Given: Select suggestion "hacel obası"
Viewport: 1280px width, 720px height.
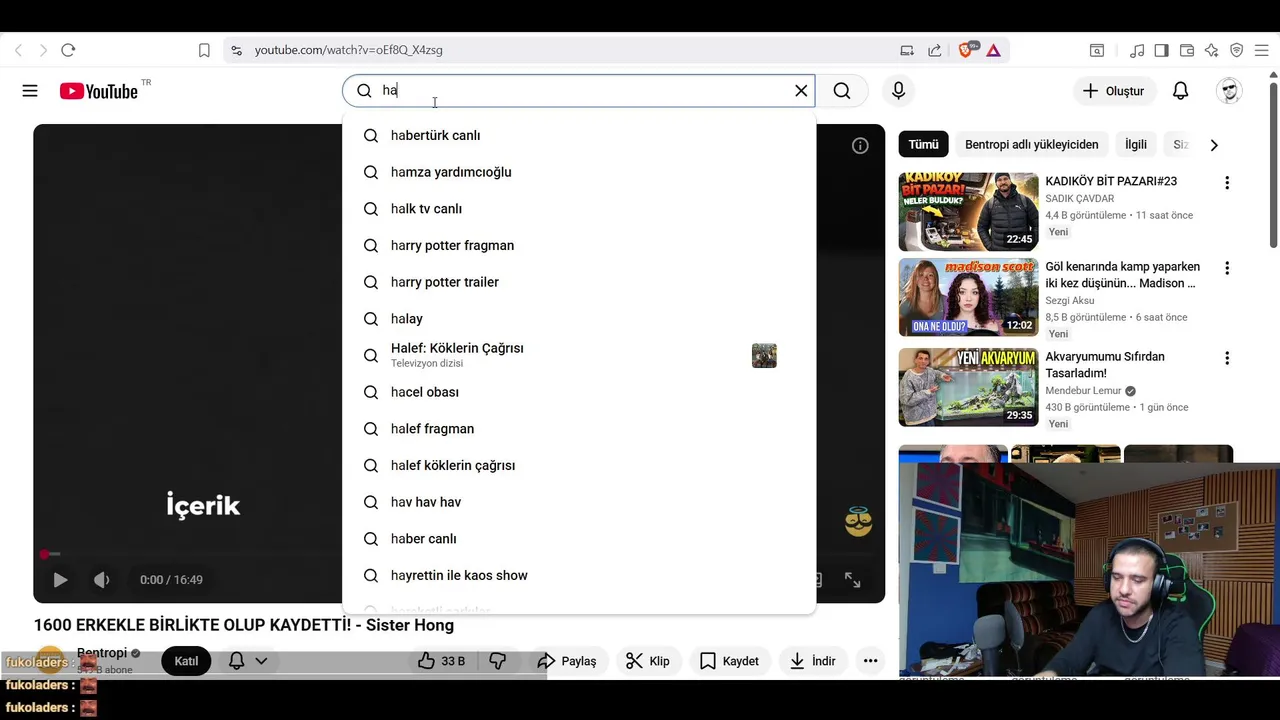Looking at the screenshot, I should (579, 392).
